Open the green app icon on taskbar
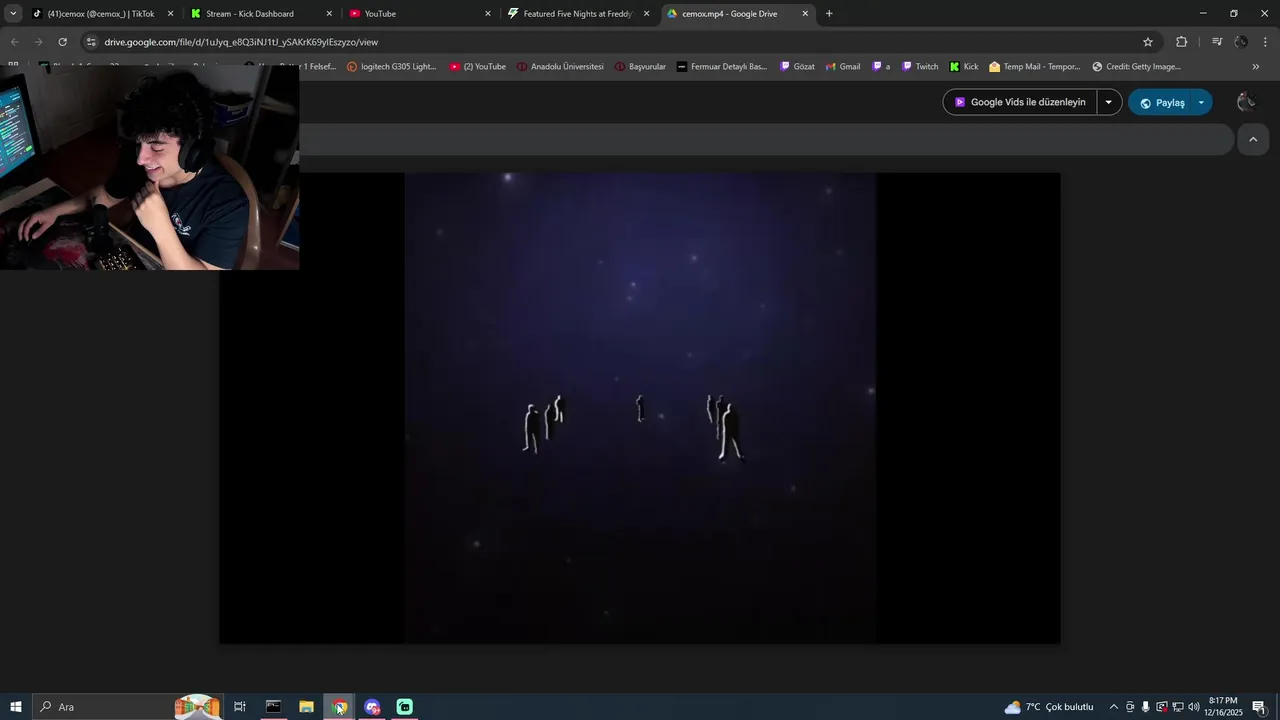Viewport: 1280px width, 720px height. pos(405,707)
